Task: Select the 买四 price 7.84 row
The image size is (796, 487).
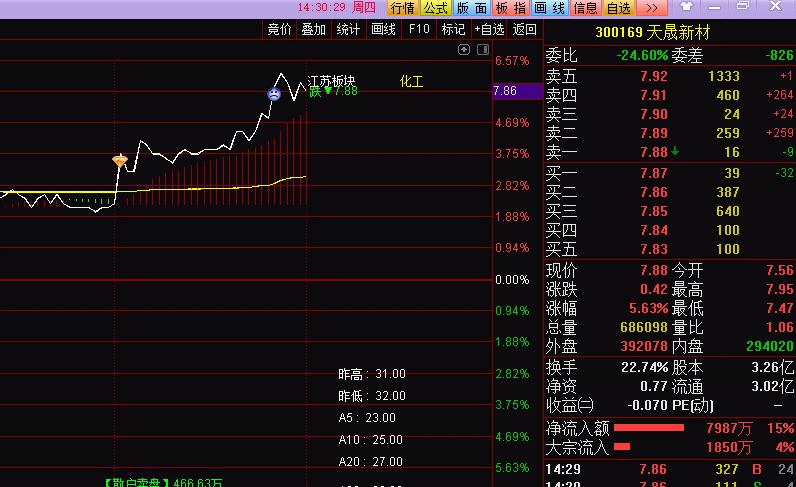Action: pos(670,230)
